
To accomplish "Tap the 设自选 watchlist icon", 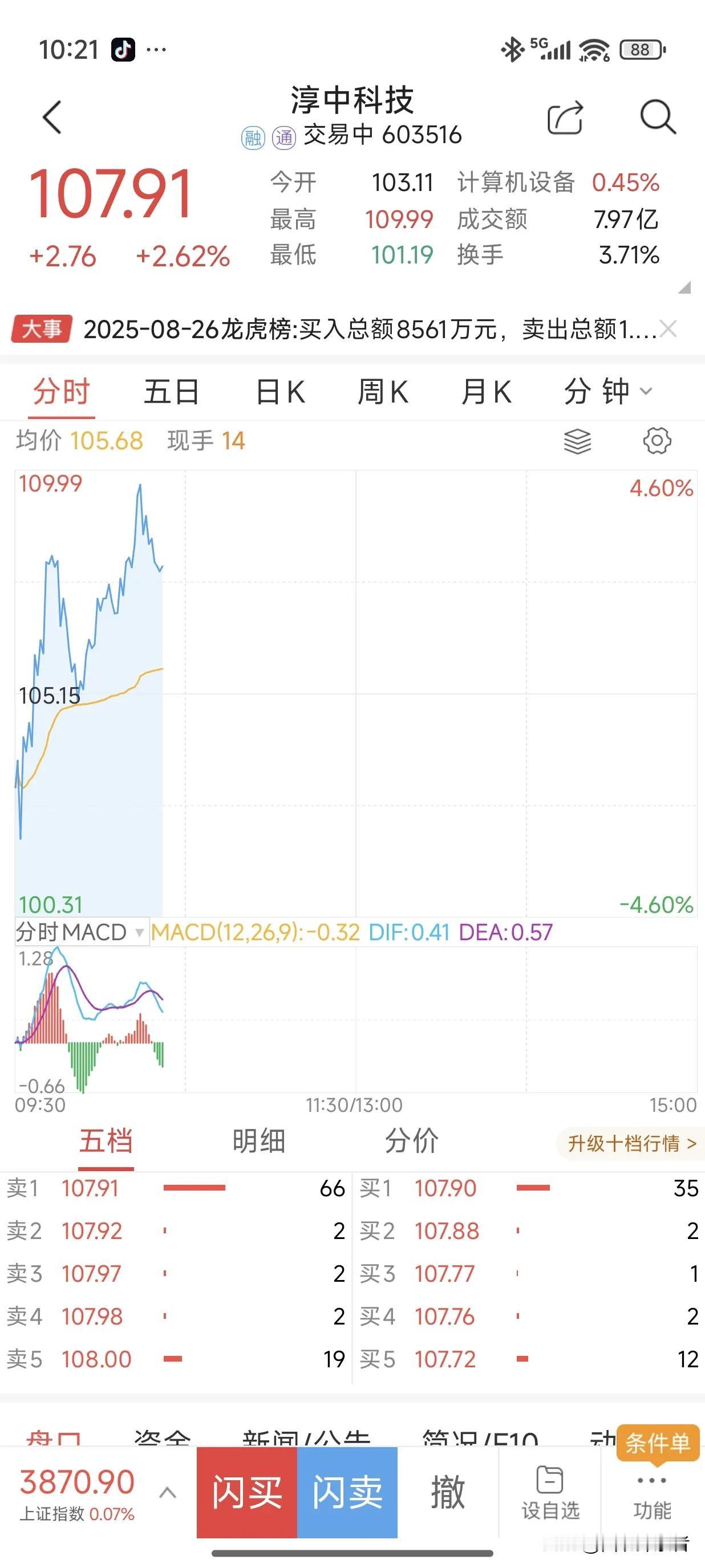I will (x=550, y=1491).
